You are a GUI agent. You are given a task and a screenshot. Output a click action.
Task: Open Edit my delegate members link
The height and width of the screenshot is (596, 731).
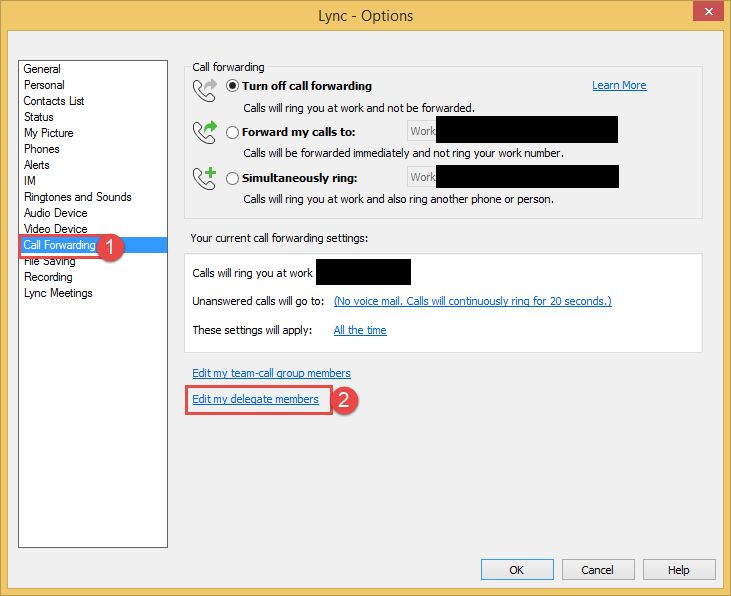tap(255, 399)
